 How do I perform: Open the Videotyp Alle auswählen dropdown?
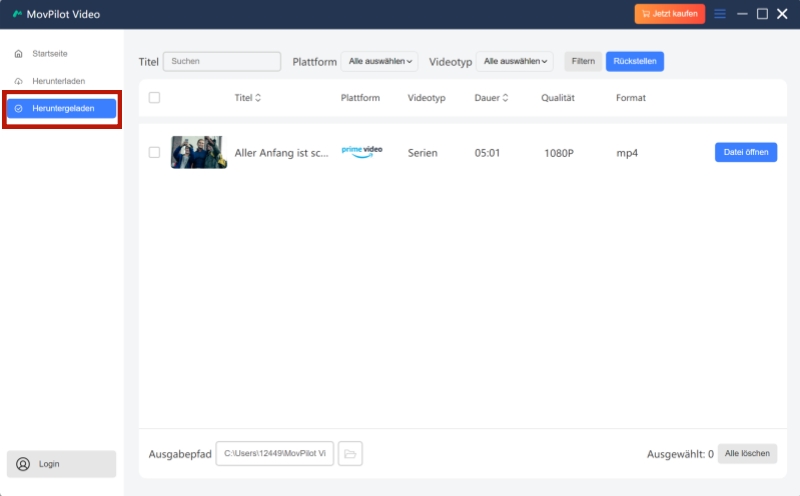pyautogui.click(x=515, y=61)
